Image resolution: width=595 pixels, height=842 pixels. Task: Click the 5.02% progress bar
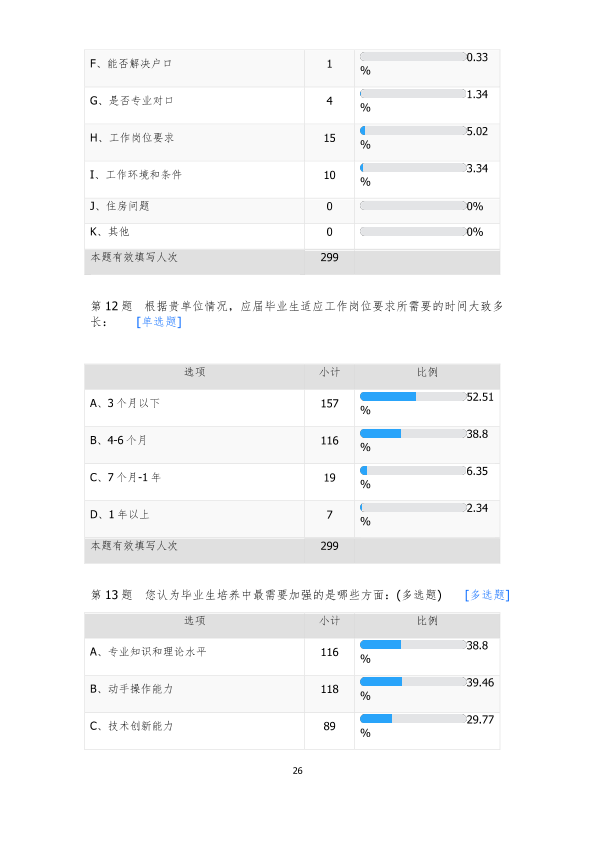[412, 130]
